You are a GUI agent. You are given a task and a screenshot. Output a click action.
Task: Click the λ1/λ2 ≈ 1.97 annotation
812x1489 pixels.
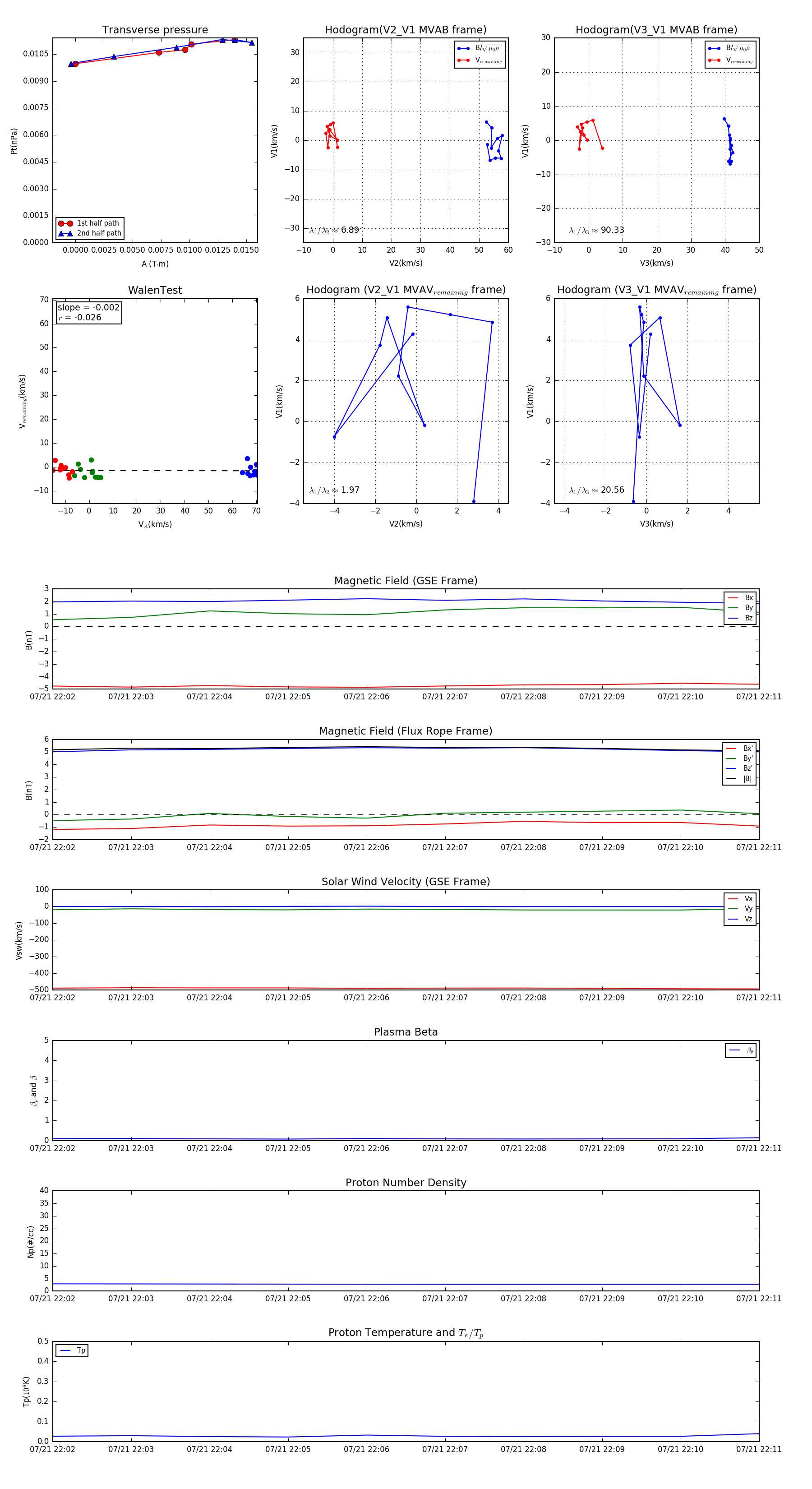[334, 490]
